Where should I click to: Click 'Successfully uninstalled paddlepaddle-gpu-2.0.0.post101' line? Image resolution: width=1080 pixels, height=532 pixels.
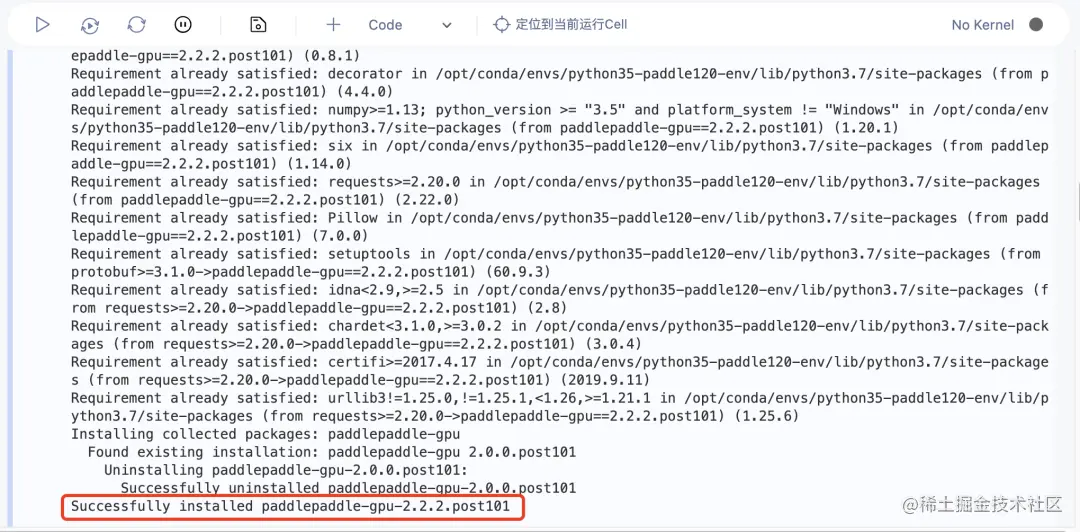point(348,488)
